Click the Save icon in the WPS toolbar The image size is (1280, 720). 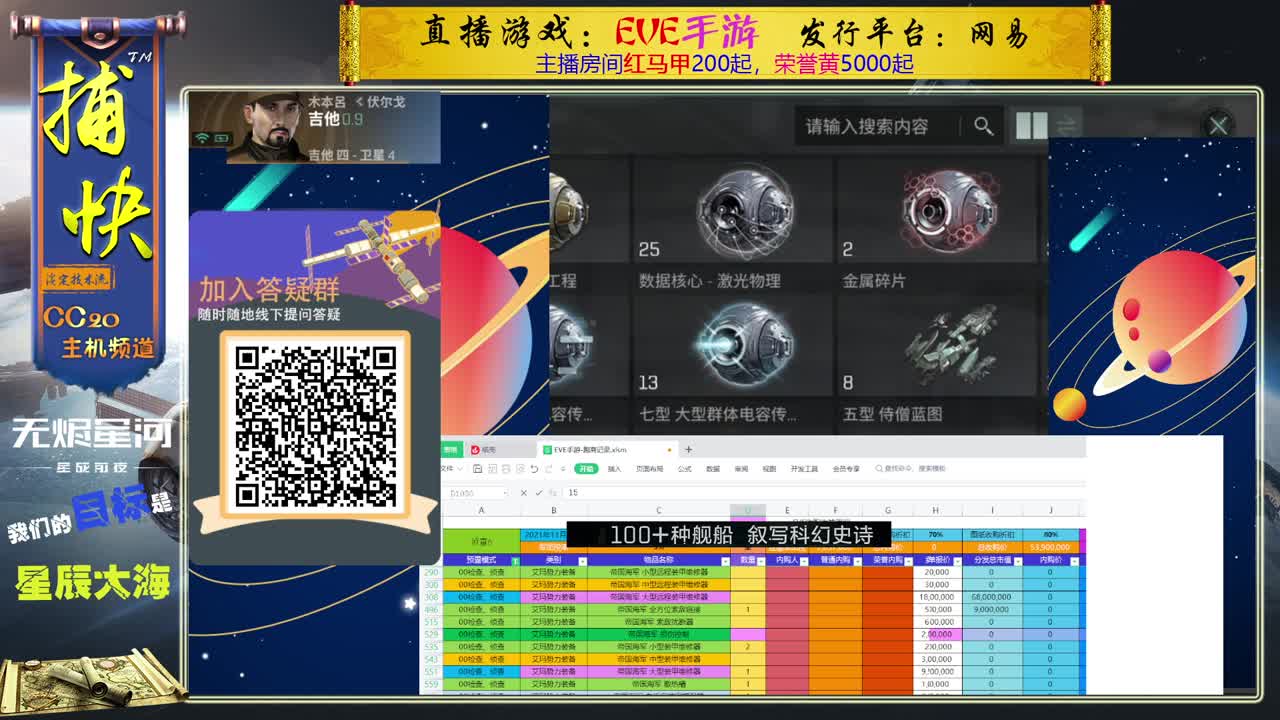coord(479,467)
